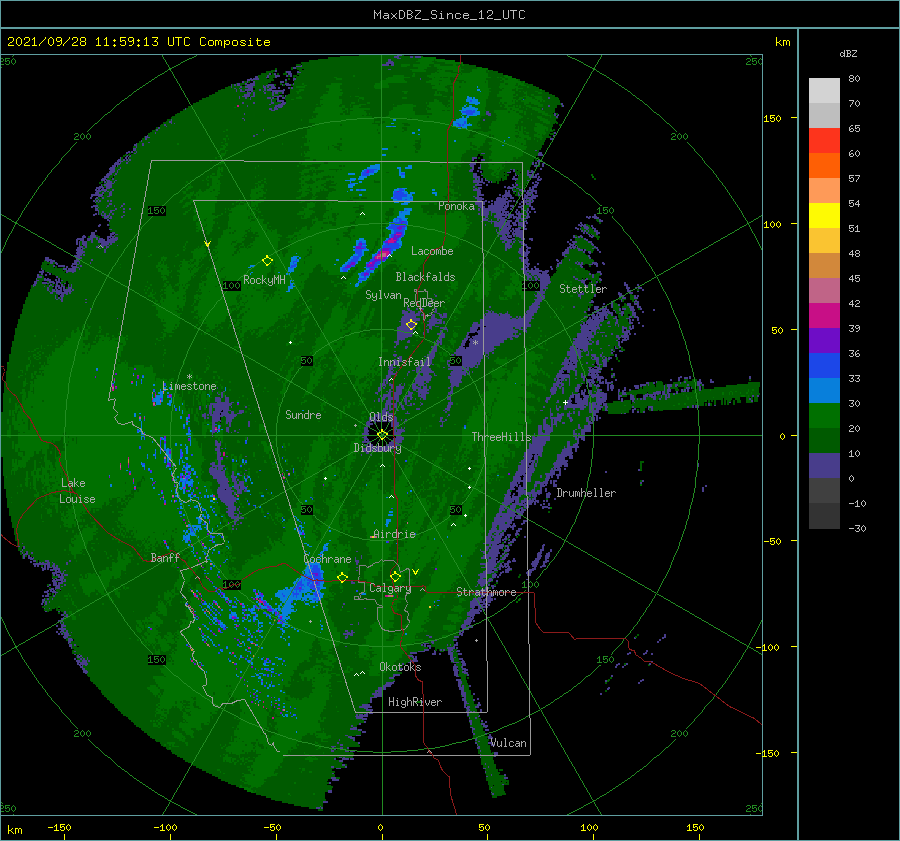Select the Strathmore town label
Viewport: 900px width, 841px height.
pos(487,592)
